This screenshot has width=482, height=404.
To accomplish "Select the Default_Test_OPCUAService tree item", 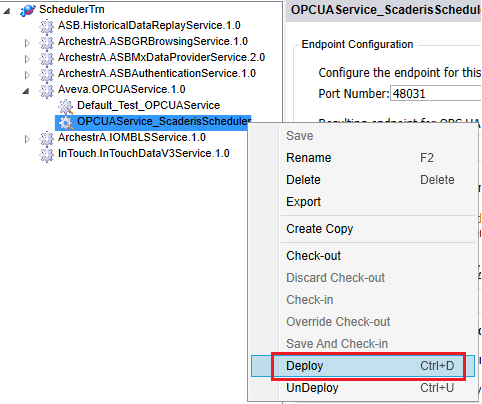I will coord(148,105).
